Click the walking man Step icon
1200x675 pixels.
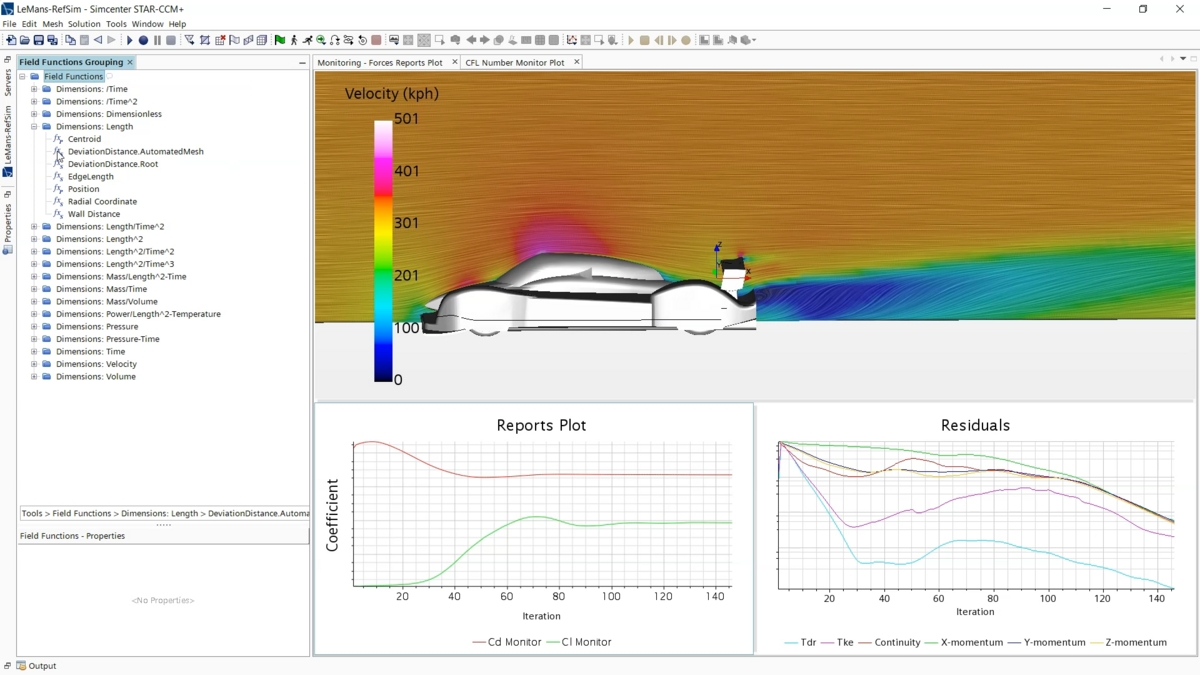tap(293, 40)
